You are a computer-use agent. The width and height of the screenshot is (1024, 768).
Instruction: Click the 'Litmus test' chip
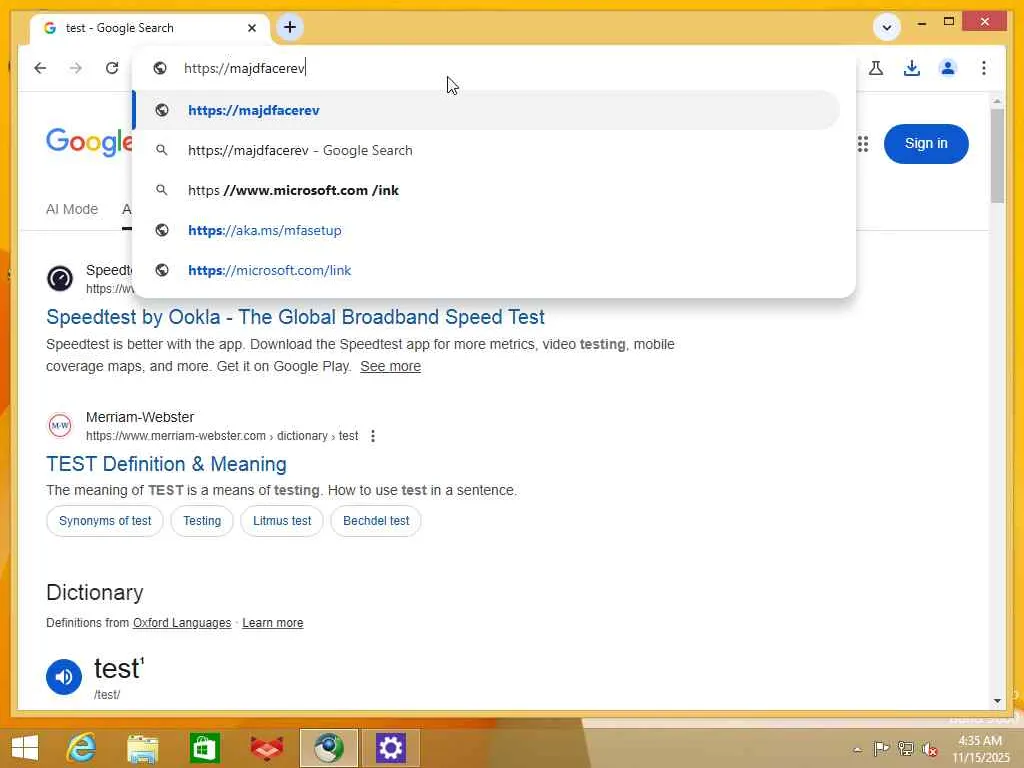(x=282, y=520)
